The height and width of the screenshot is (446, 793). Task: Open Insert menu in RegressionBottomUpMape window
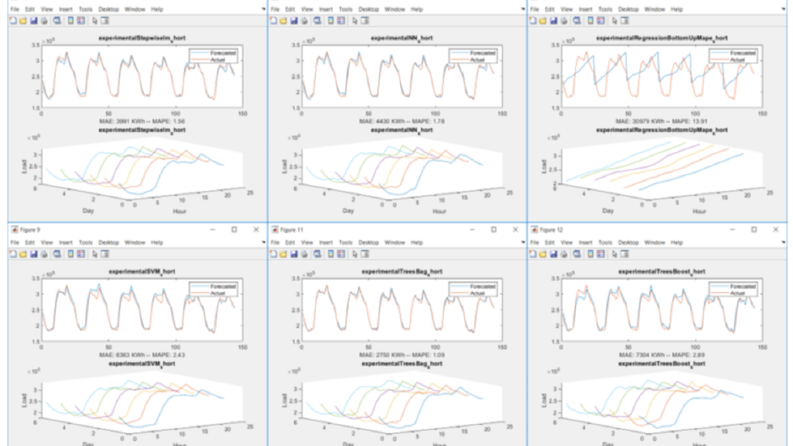(x=585, y=9)
